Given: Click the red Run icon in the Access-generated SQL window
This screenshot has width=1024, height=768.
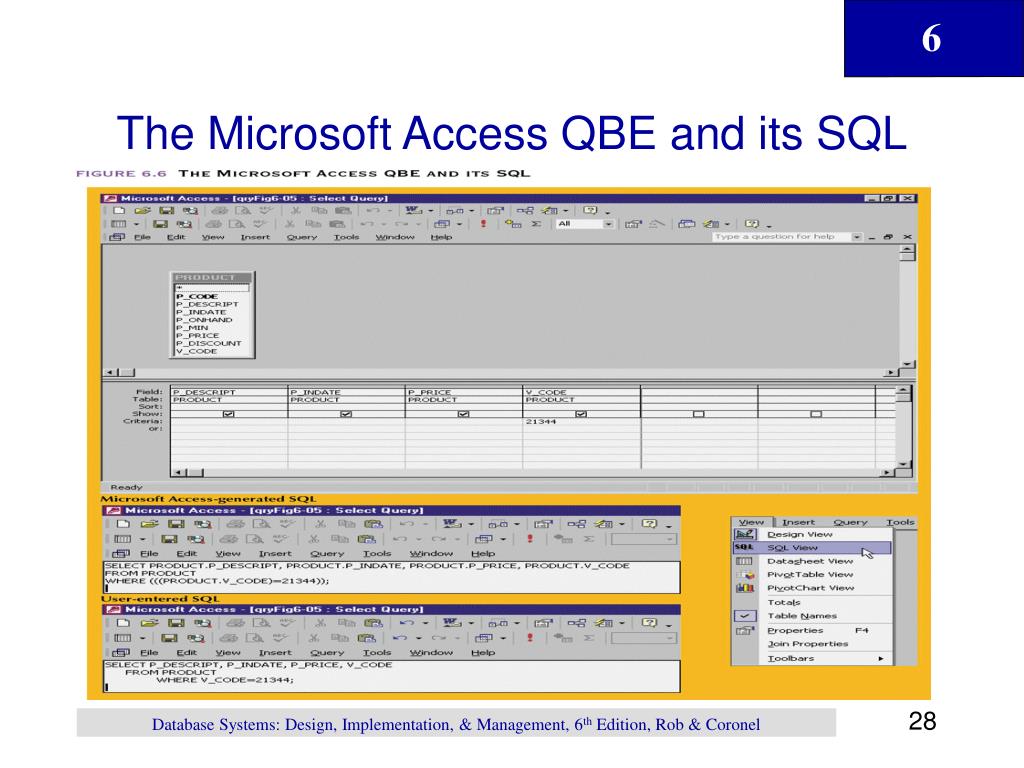Looking at the screenshot, I should coord(530,539).
